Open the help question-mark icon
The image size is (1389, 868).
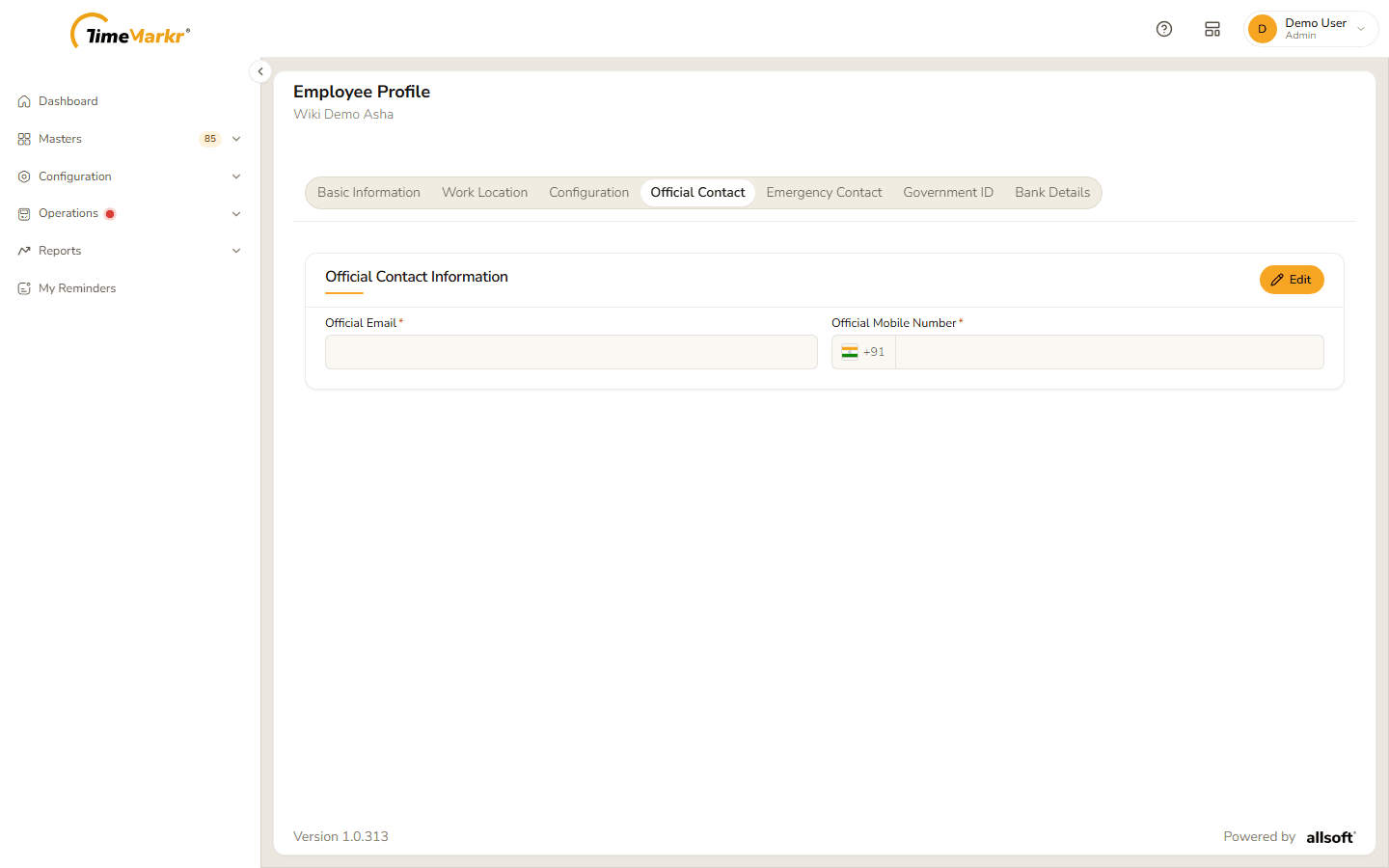tap(1164, 29)
